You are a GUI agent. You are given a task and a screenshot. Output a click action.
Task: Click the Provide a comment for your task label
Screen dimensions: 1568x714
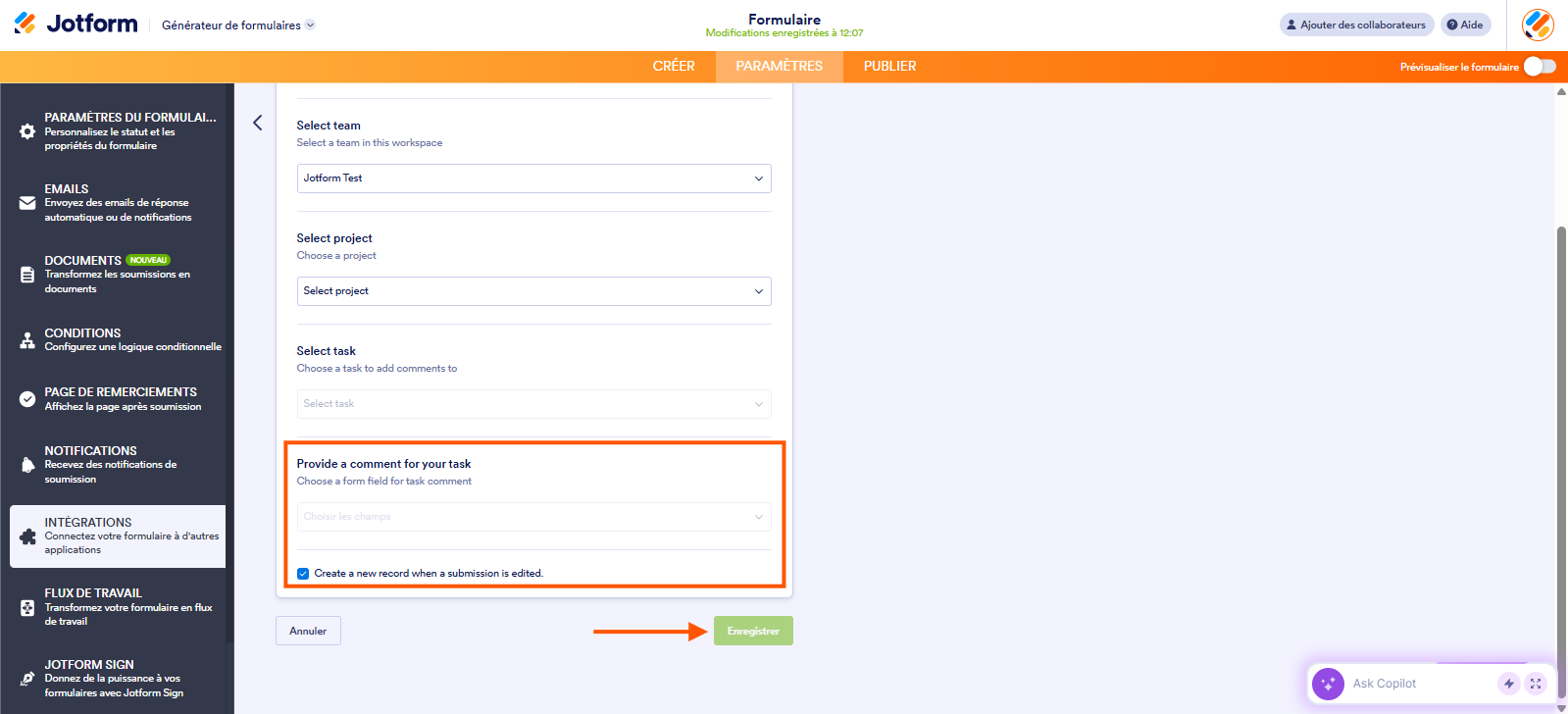384,464
